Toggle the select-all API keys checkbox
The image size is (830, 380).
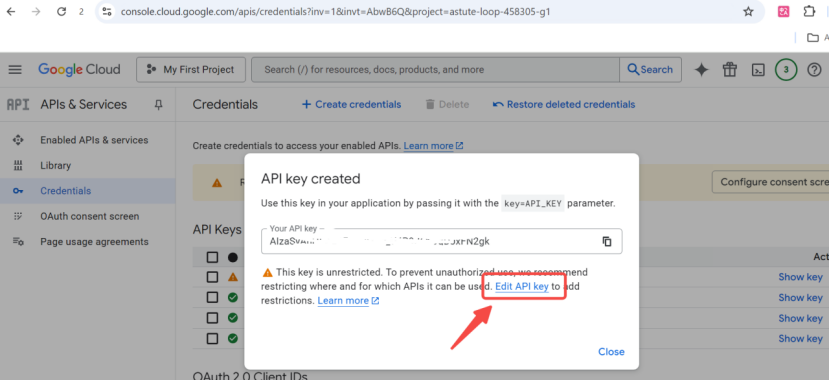click(212, 257)
